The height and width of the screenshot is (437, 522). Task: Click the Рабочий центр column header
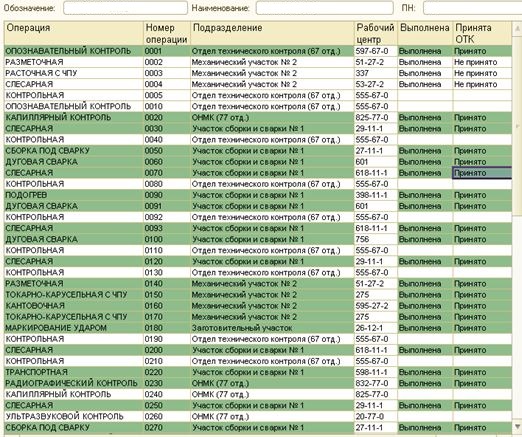click(376, 33)
